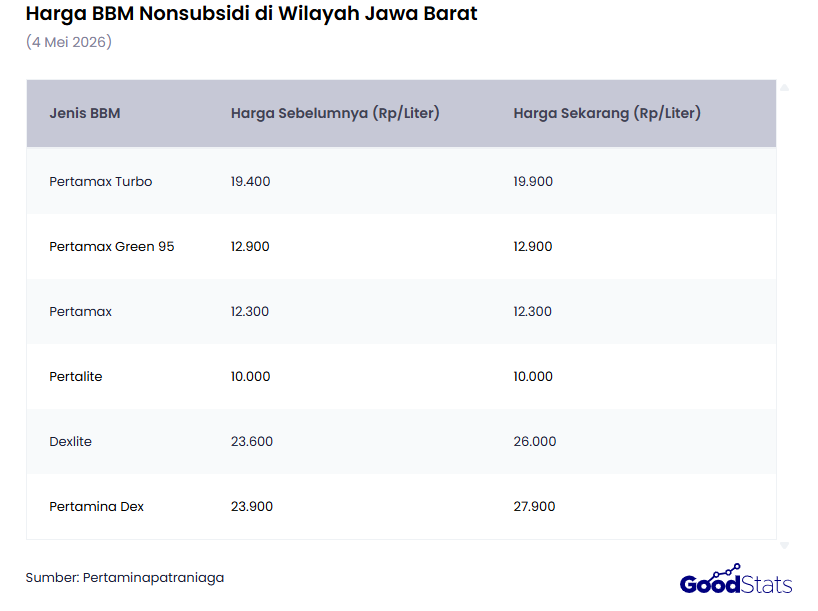Image resolution: width=818 pixels, height=611 pixels.
Task: Click Dexlite previous price 23.600
Action: click(252, 441)
